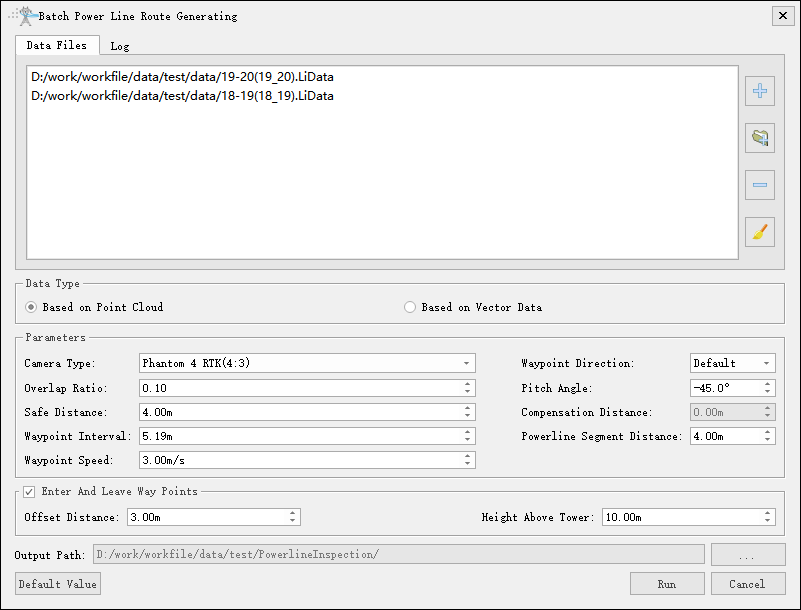Click the Pitch Angle spinner field
801x610 pixels.
click(x=725, y=388)
